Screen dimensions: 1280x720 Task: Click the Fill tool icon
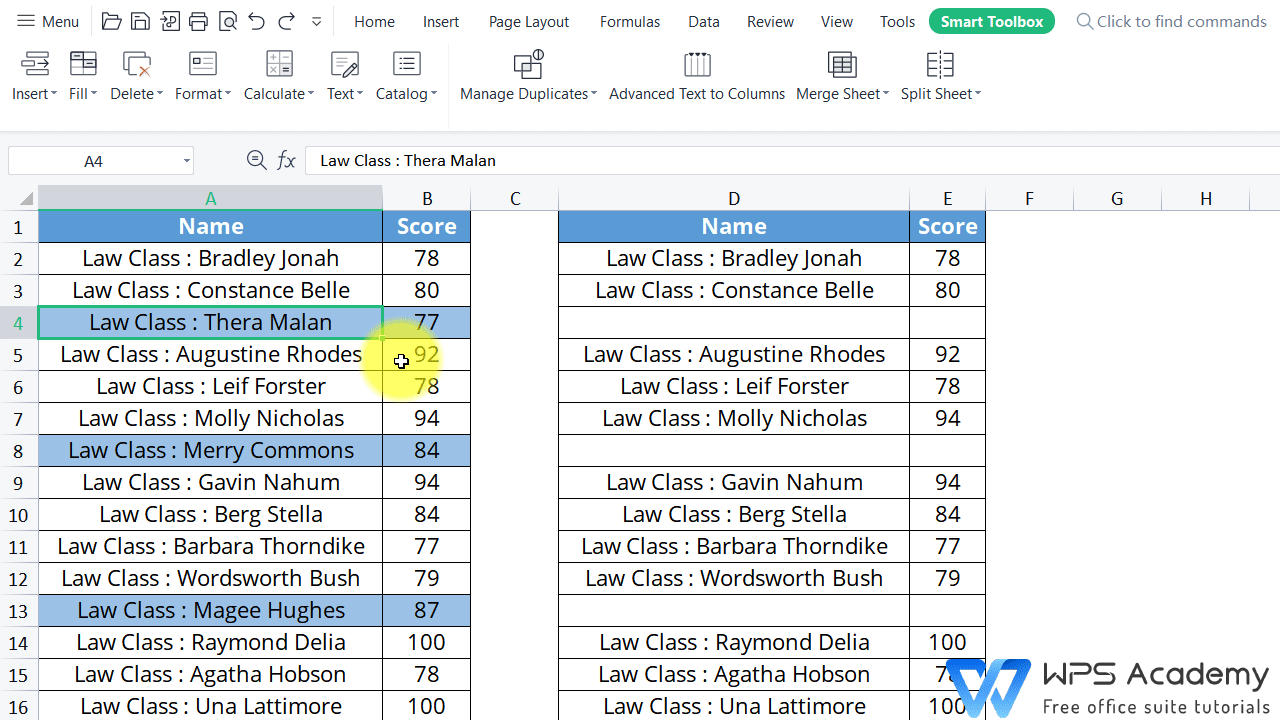click(x=83, y=65)
